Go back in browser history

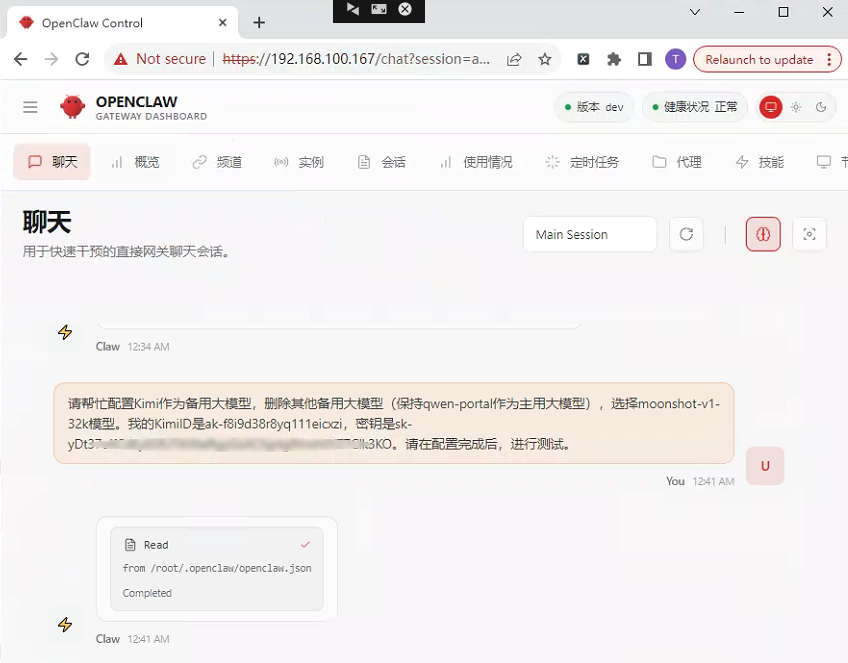click(x=21, y=59)
